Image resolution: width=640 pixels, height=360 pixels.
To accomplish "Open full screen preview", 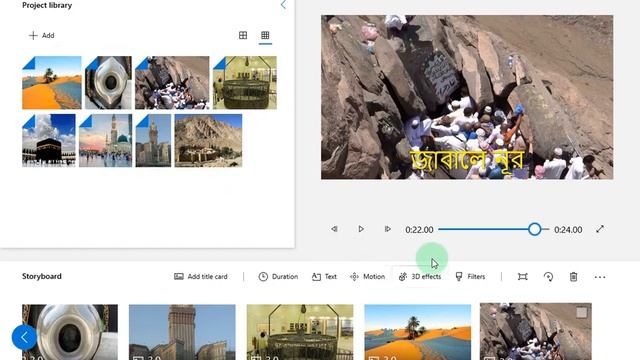I will [600, 229].
